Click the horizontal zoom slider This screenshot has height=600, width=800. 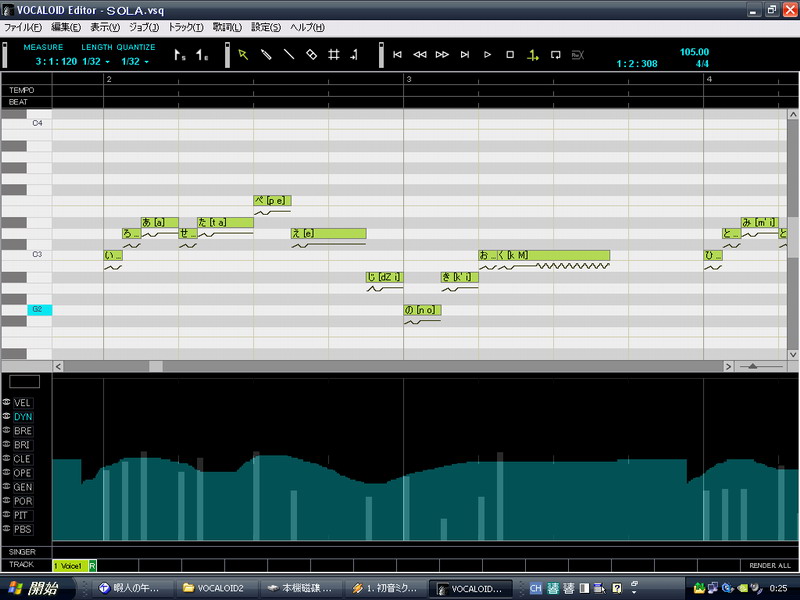(x=753, y=366)
